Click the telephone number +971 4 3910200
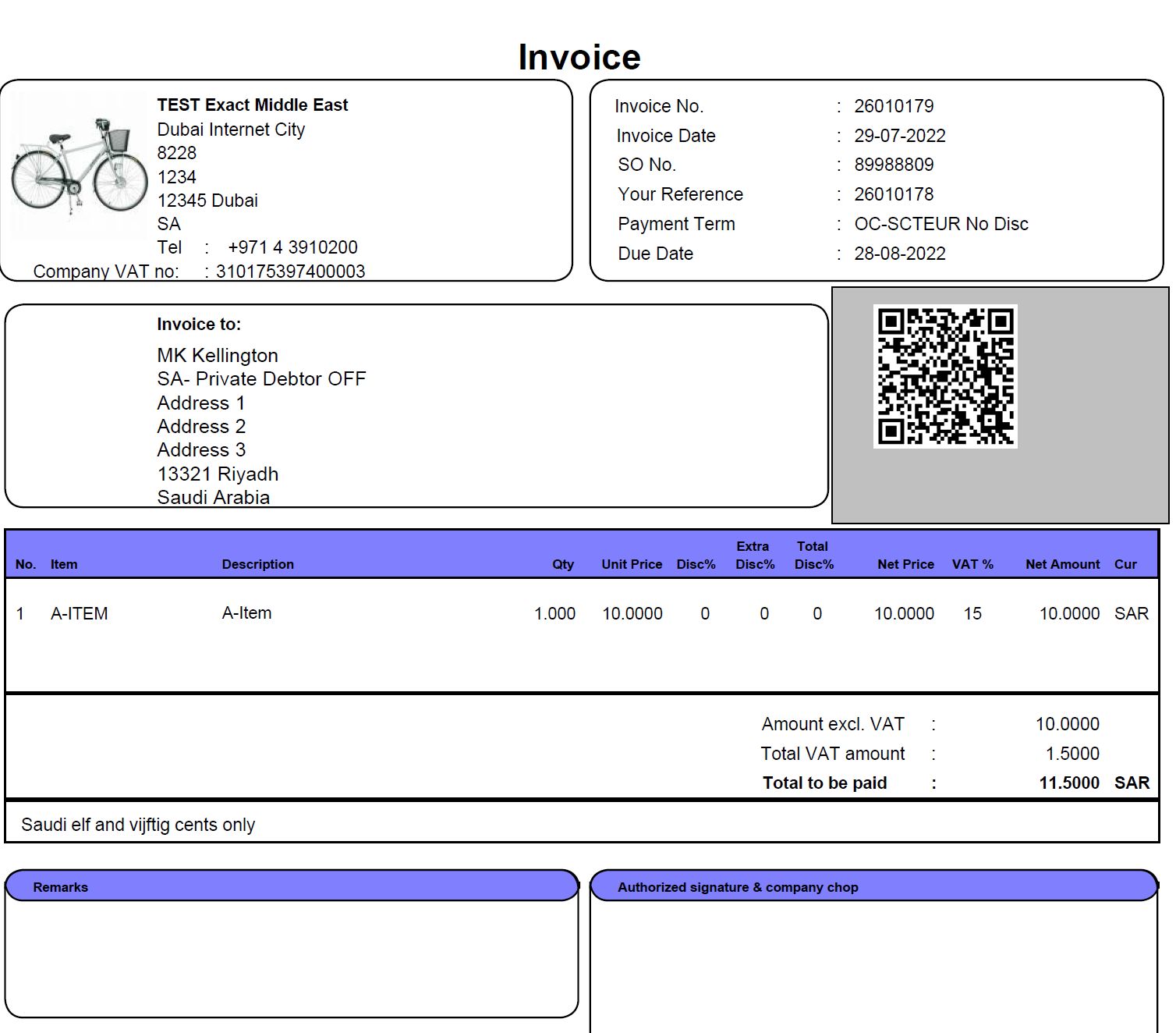This screenshot has height=1033, width=1176. (292, 247)
